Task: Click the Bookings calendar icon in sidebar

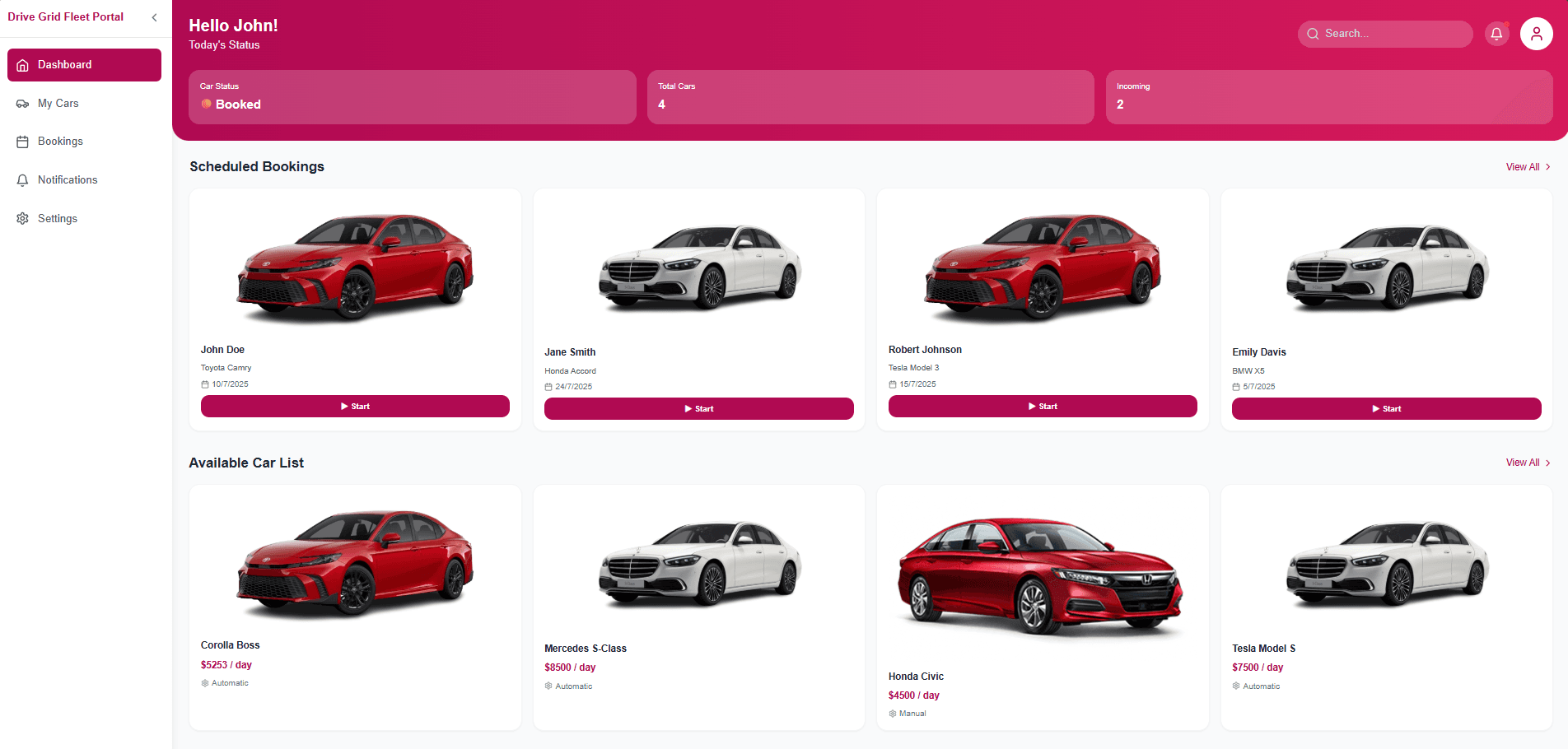Action: tap(23, 142)
